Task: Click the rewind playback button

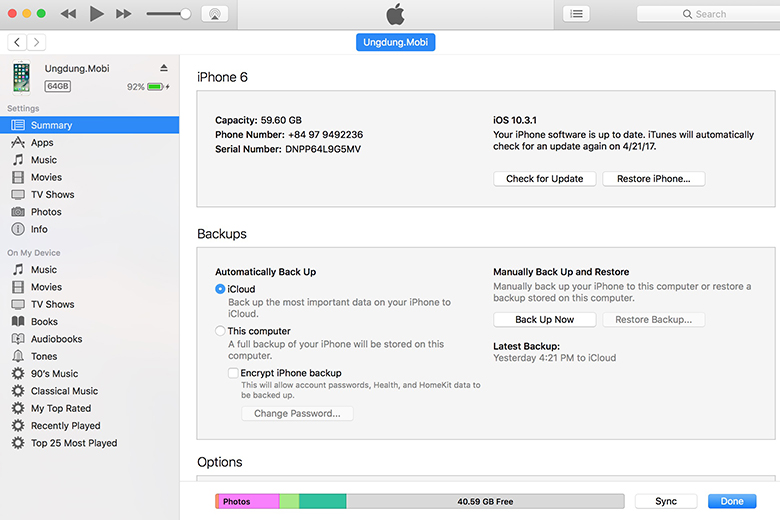Action: [68, 14]
